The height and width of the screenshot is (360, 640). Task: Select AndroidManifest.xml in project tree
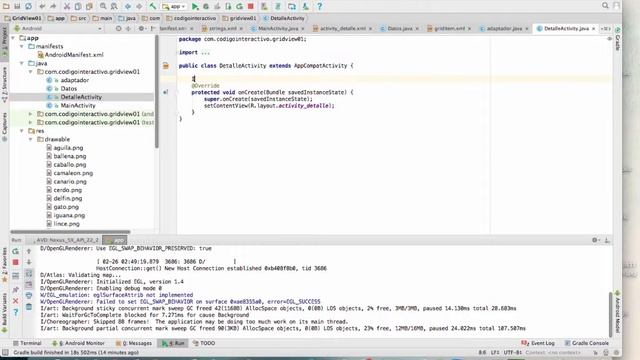coord(70,55)
